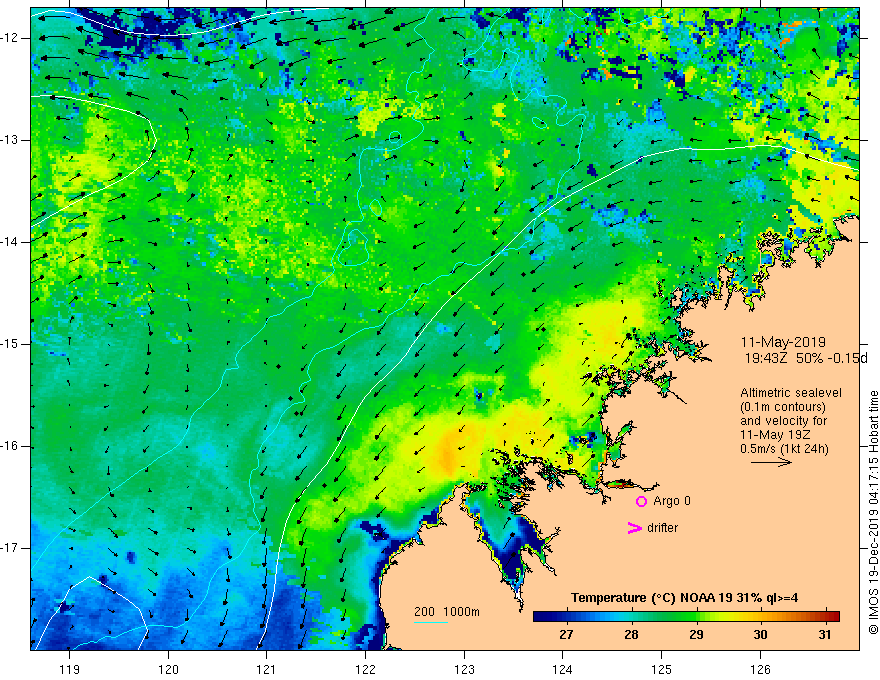This screenshot has height=680, width=880.
Task: Click the longitude 124 axis label
Action: click(563, 669)
